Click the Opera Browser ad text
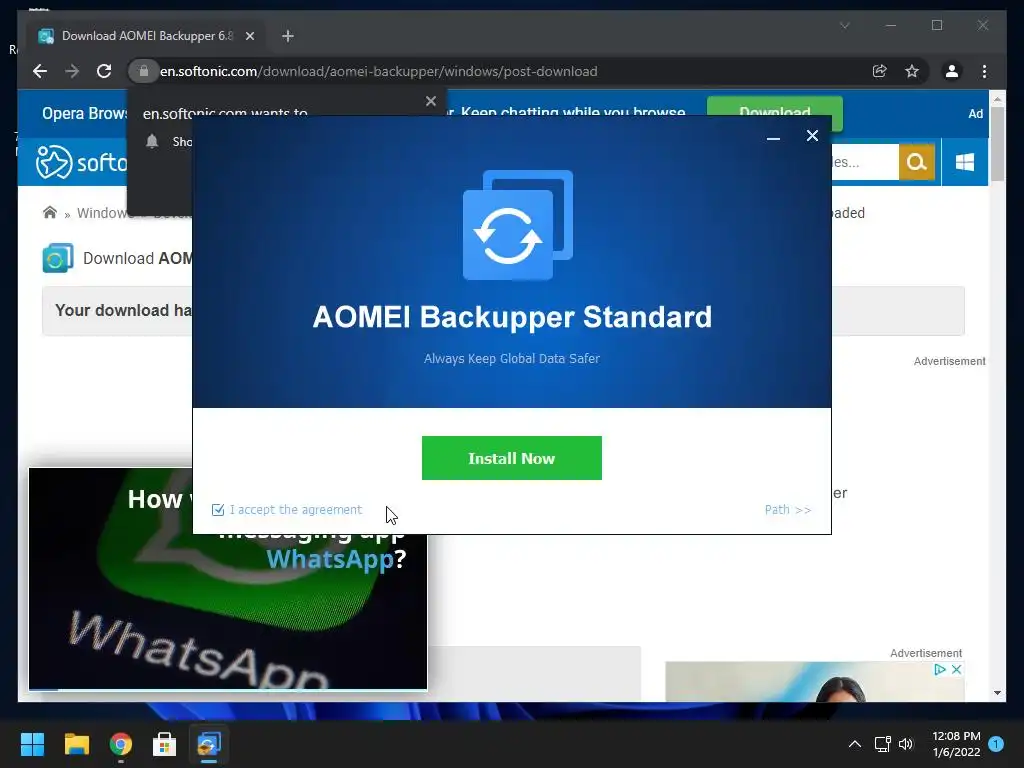1024x768 pixels. click(85, 114)
